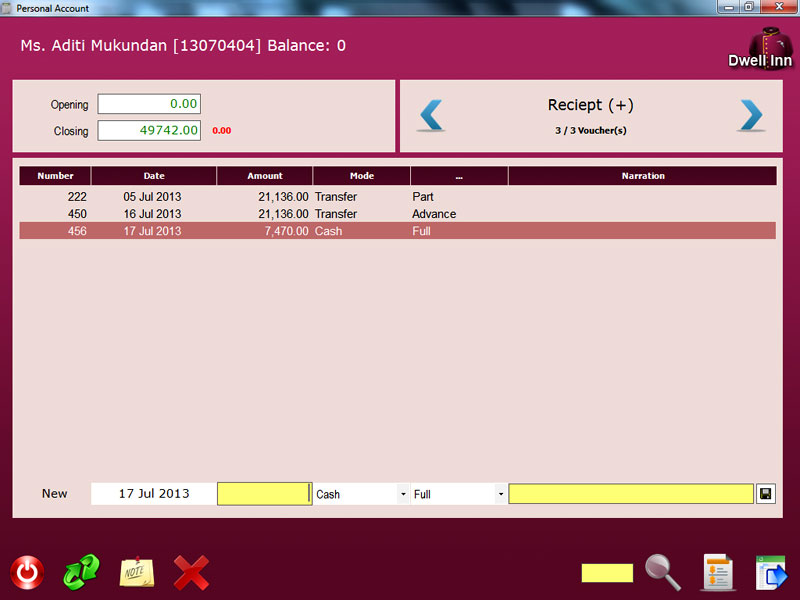Click the magnifying glass search icon
Screen dimensions: 800x600
tap(662, 573)
